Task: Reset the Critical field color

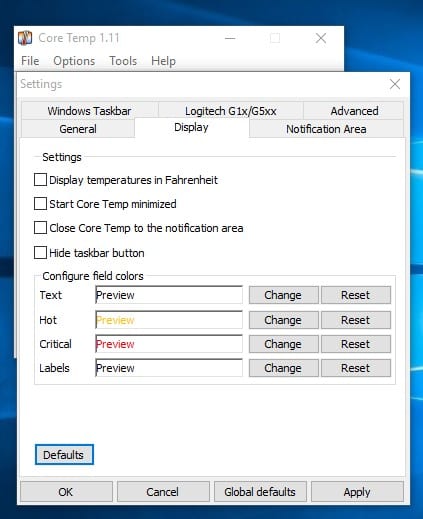Action: point(356,344)
